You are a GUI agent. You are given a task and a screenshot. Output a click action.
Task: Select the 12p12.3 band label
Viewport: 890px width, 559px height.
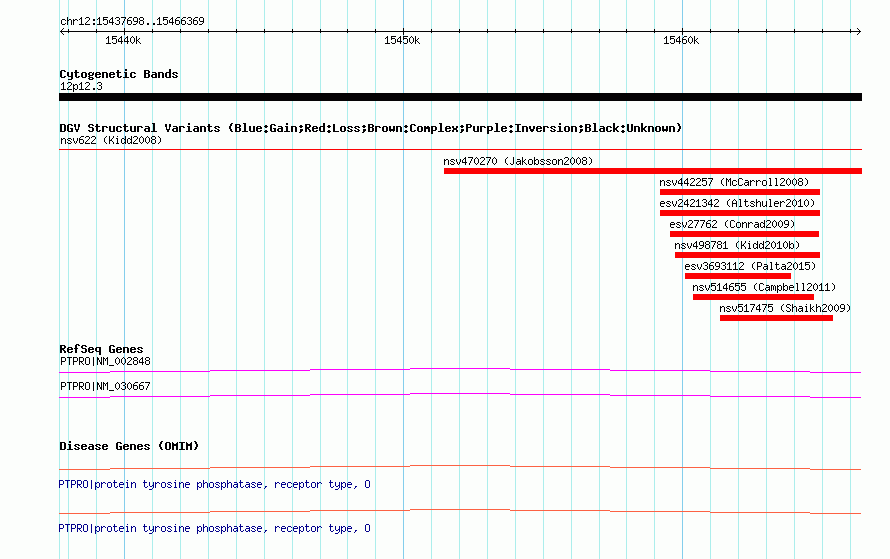click(x=81, y=86)
